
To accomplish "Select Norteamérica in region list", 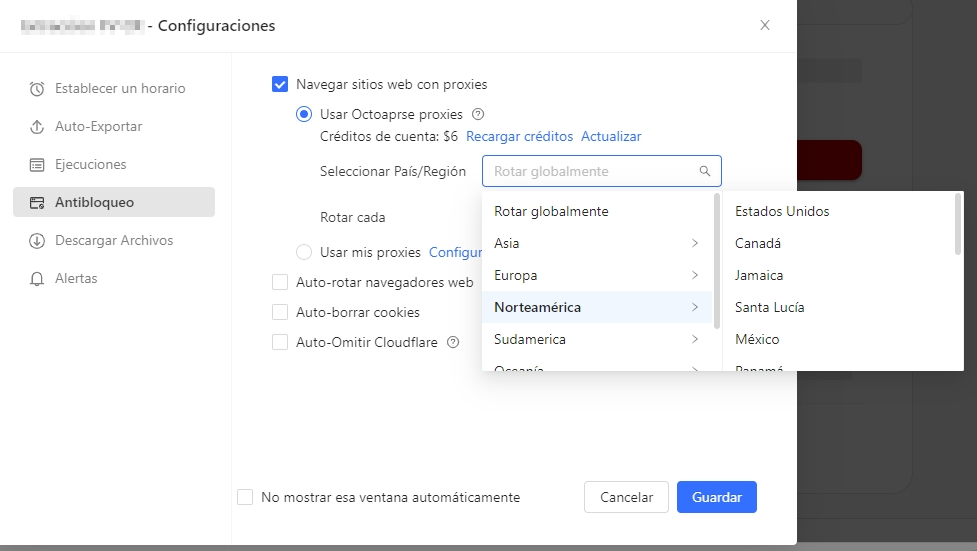I will coord(597,307).
